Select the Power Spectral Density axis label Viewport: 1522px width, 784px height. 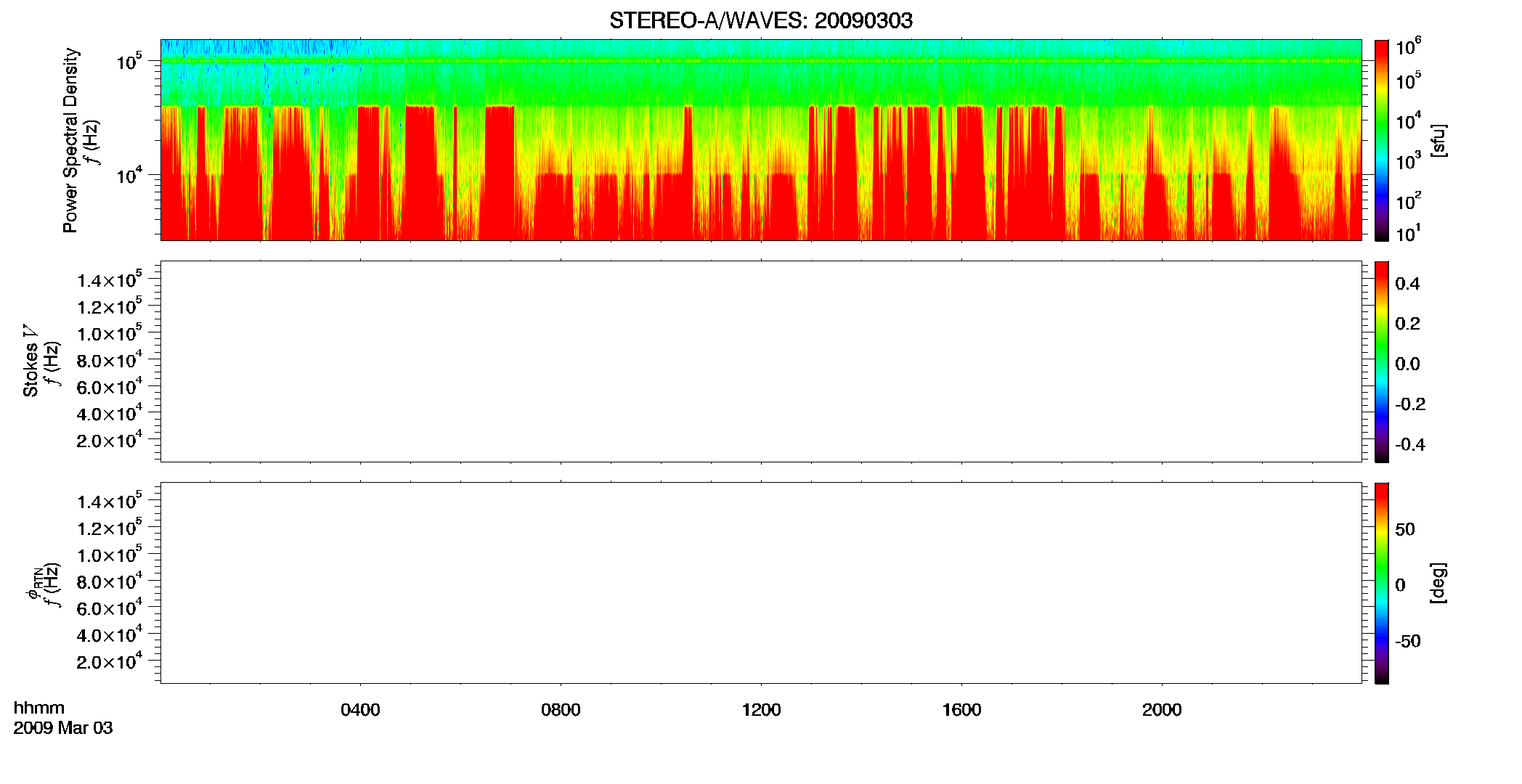coord(70,140)
